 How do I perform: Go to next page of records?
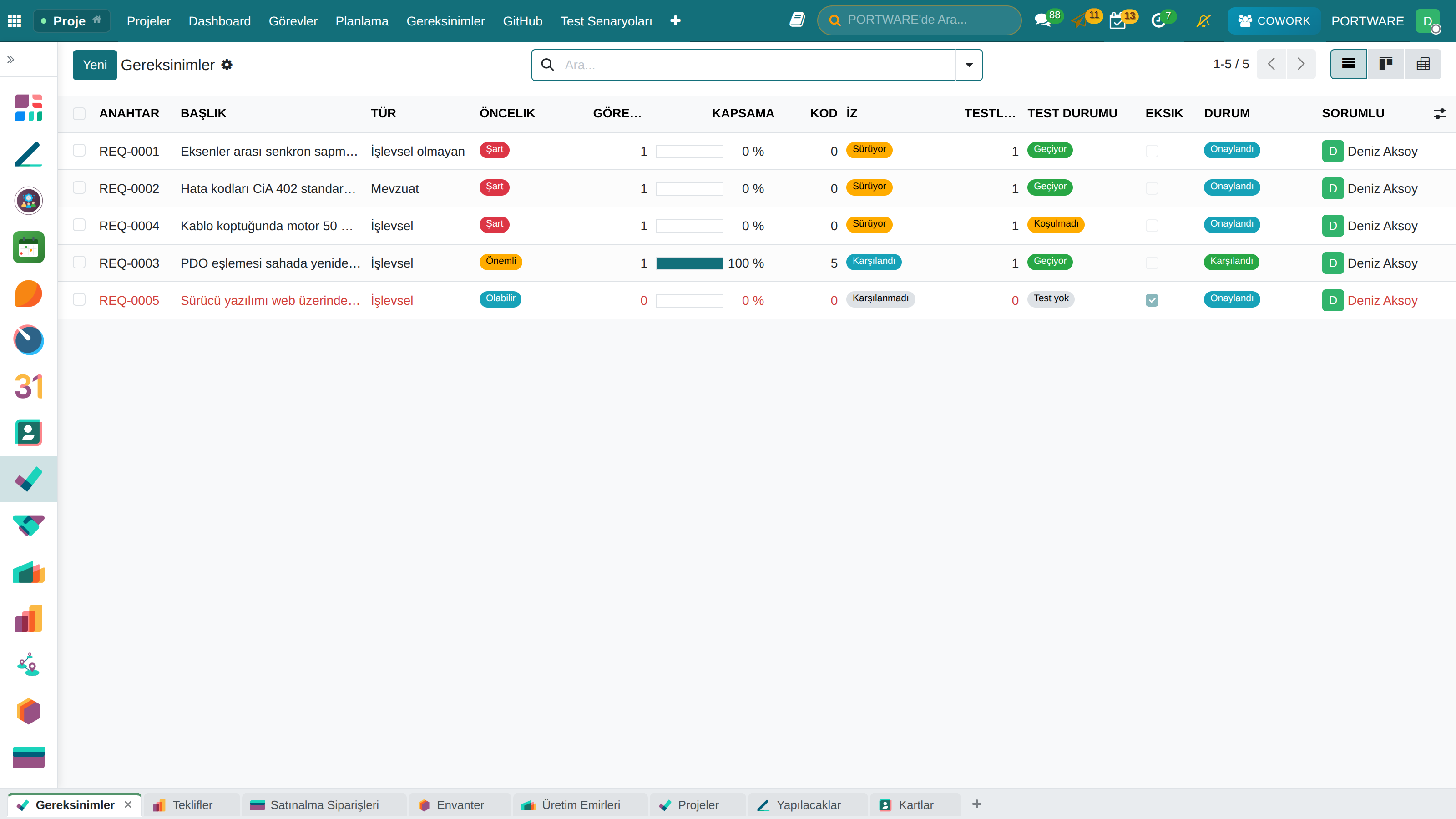[1301, 64]
